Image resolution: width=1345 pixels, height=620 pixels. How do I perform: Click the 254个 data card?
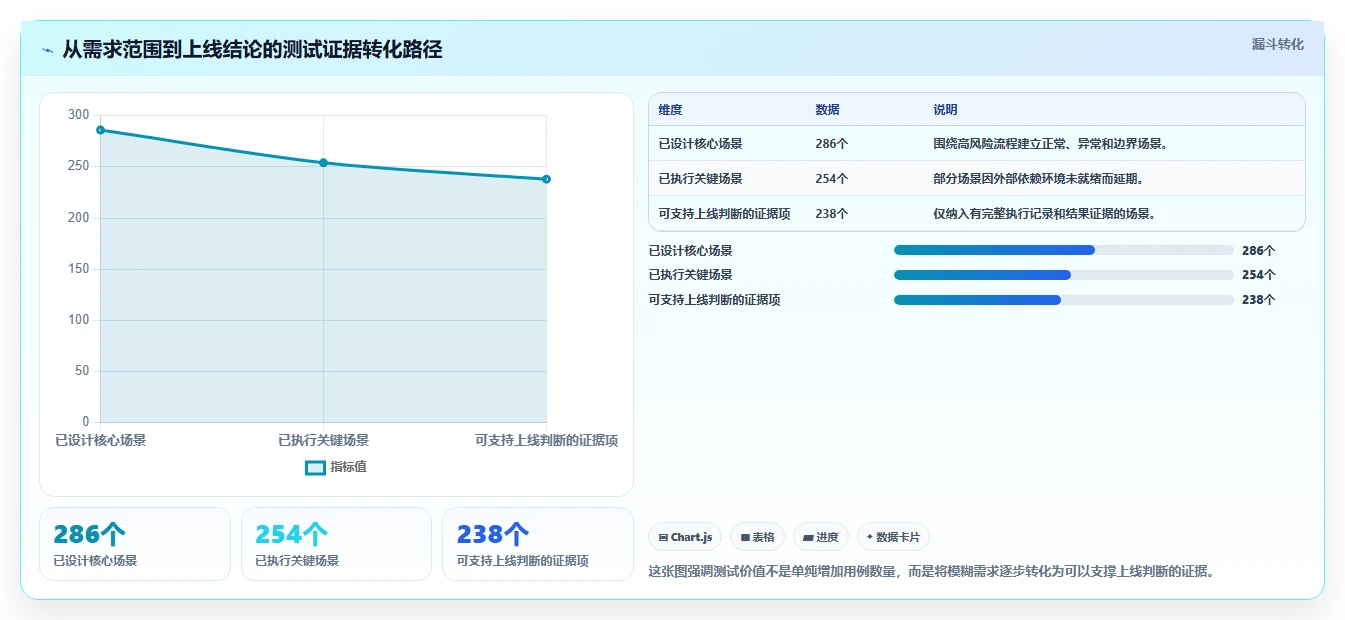coord(336,544)
